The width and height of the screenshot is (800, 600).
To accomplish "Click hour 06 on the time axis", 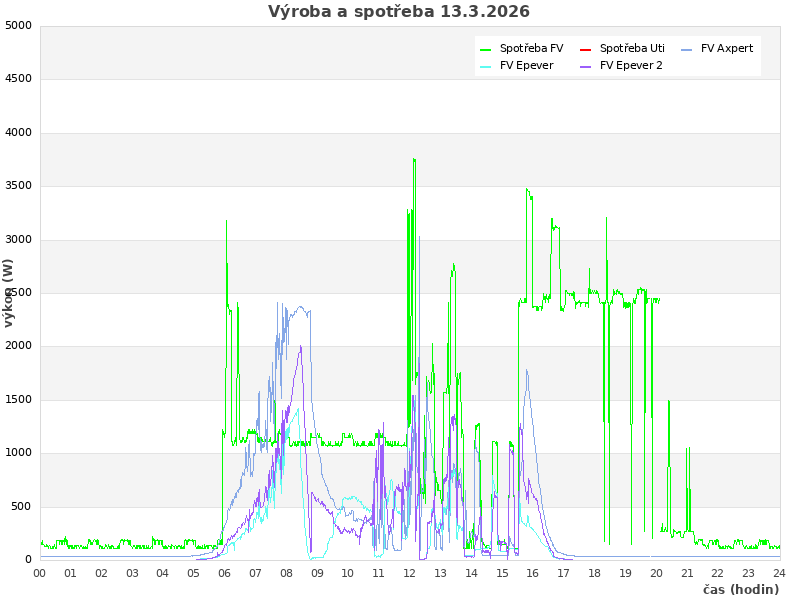I will coord(225,573).
